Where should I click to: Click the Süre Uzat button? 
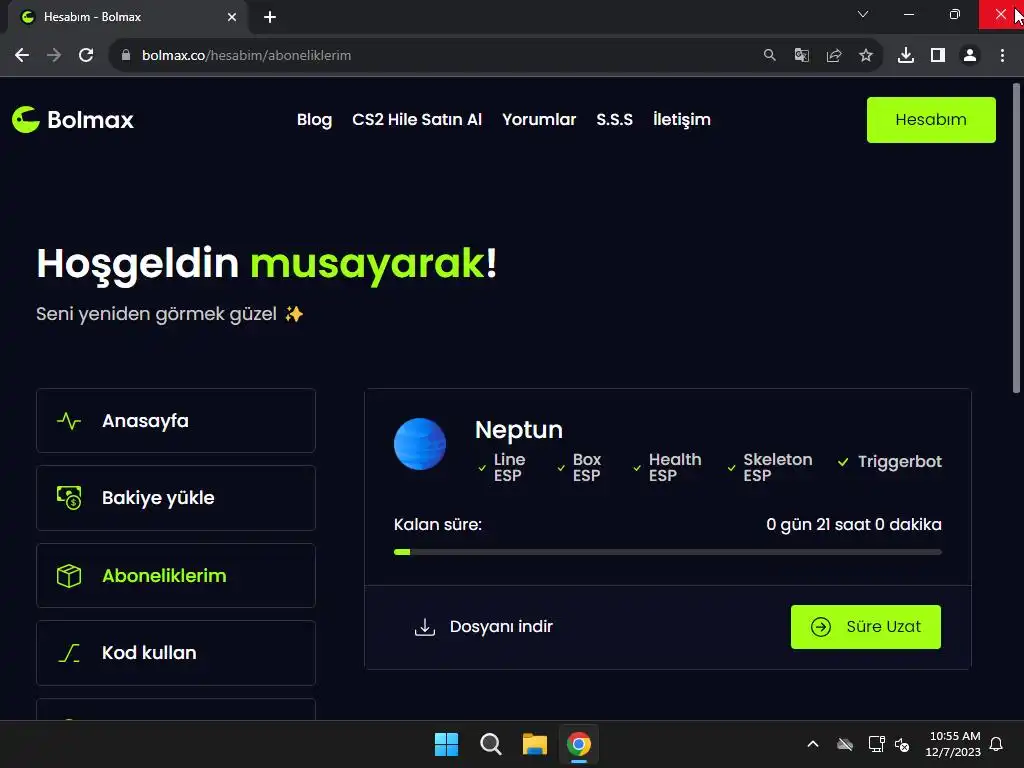click(x=865, y=627)
